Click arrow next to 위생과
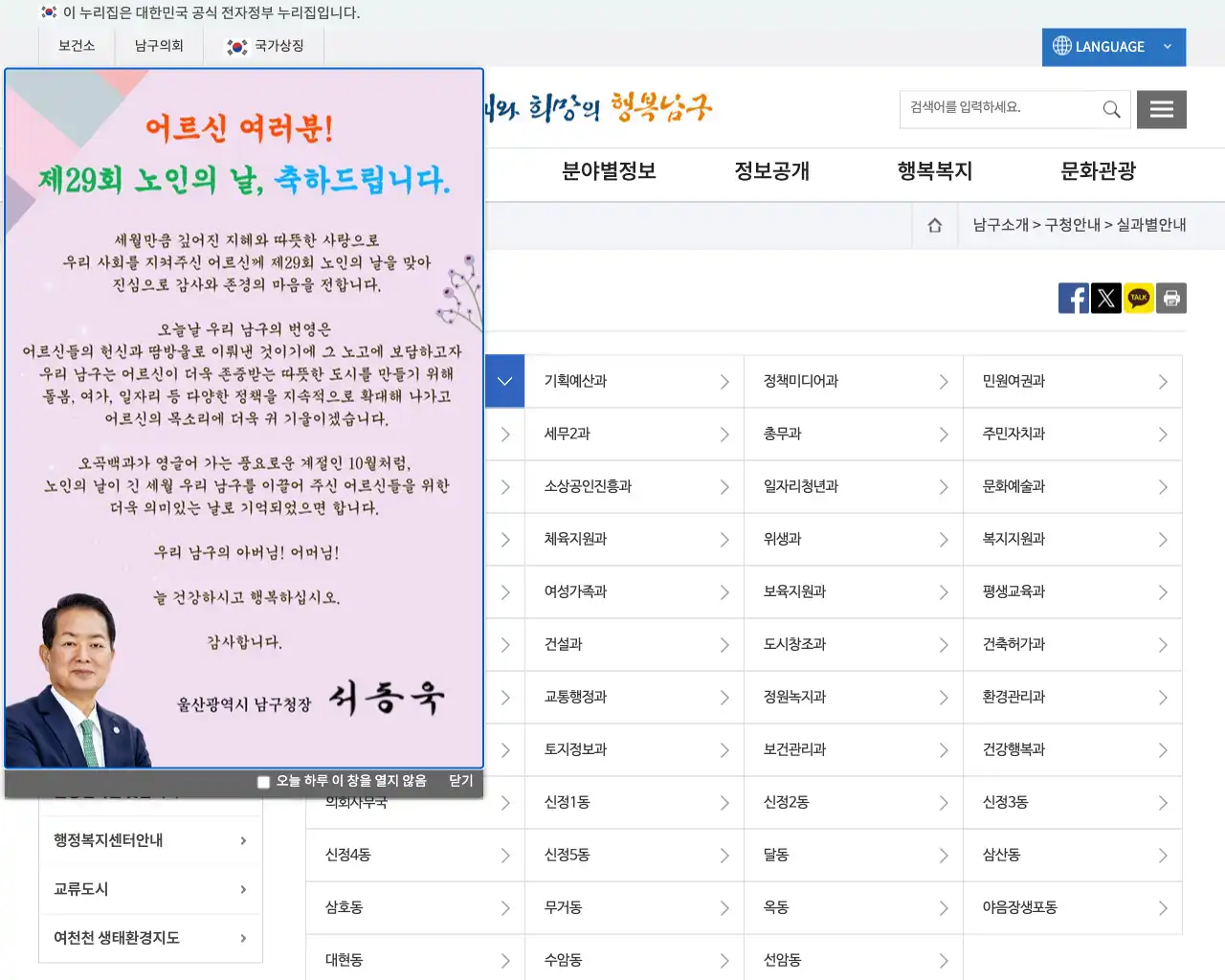The image size is (1225, 980). [944, 540]
